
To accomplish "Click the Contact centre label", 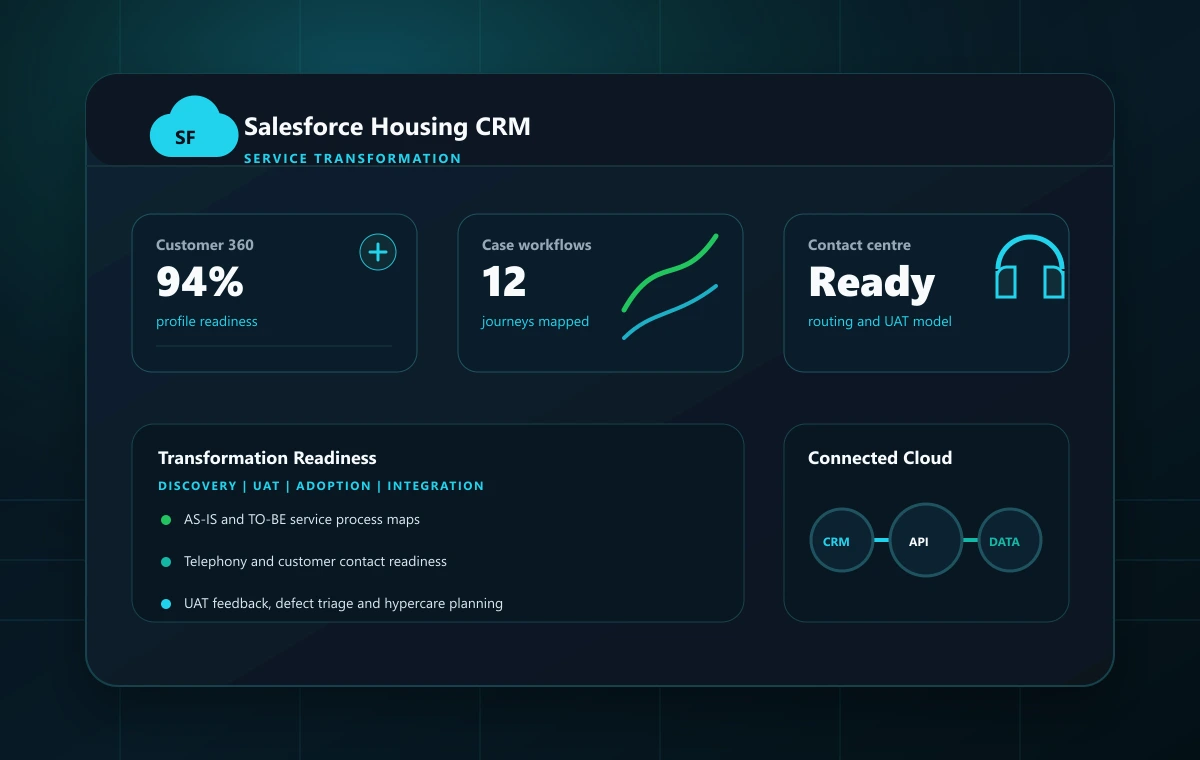I will coord(859,245).
